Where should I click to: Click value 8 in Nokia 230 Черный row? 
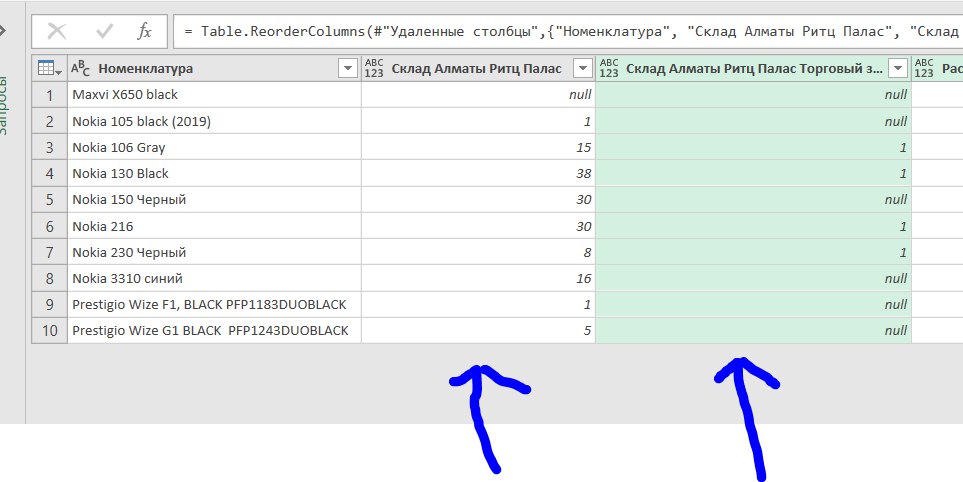(478, 252)
